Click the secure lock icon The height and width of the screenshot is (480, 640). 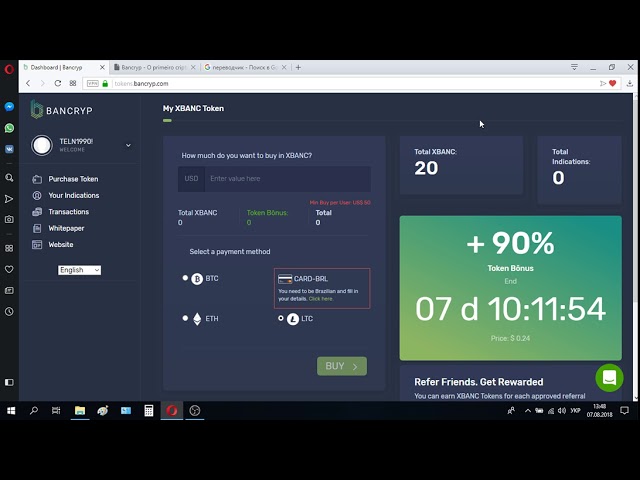tap(105, 83)
